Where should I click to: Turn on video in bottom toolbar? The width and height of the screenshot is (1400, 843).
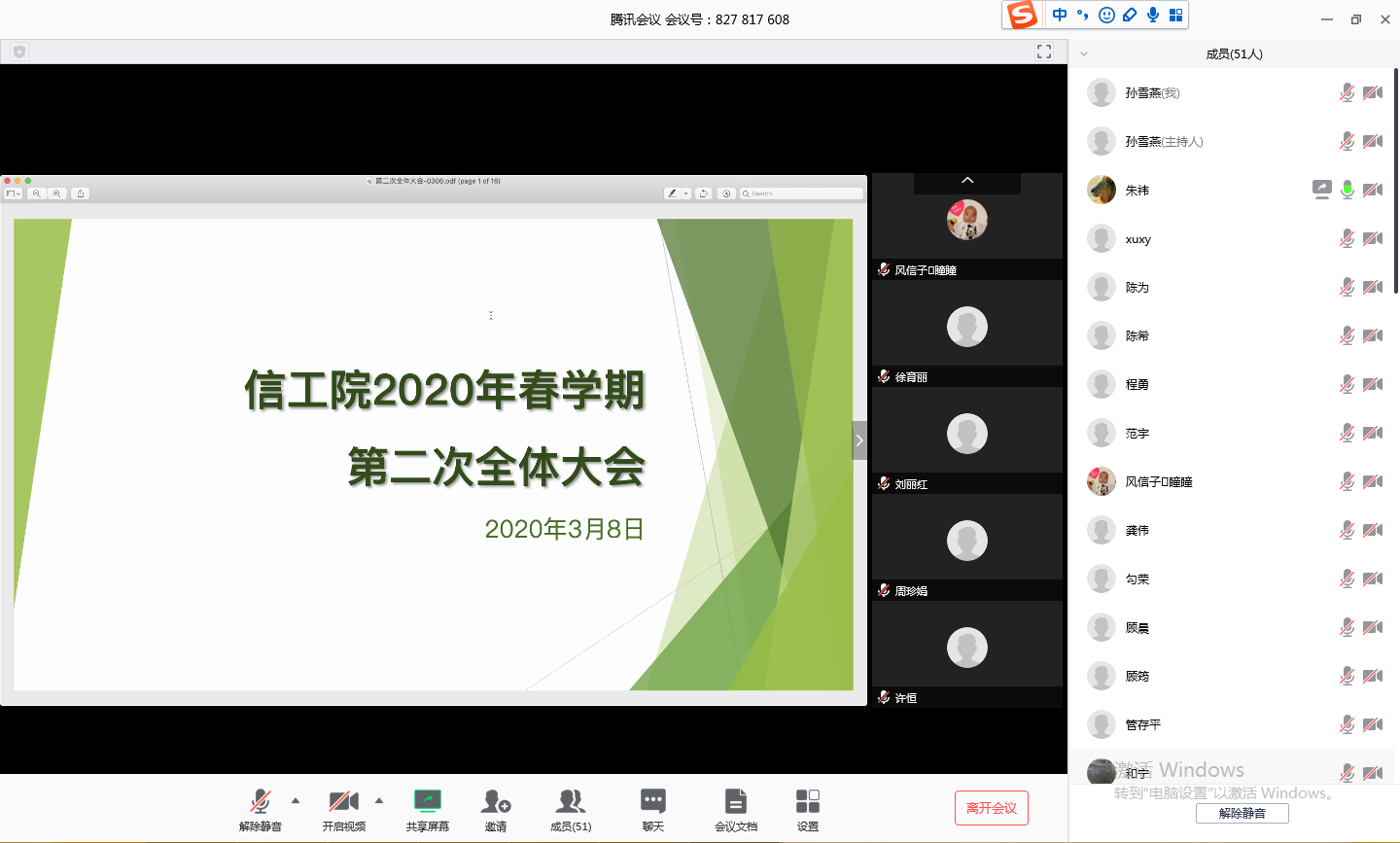(x=343, y=802)
